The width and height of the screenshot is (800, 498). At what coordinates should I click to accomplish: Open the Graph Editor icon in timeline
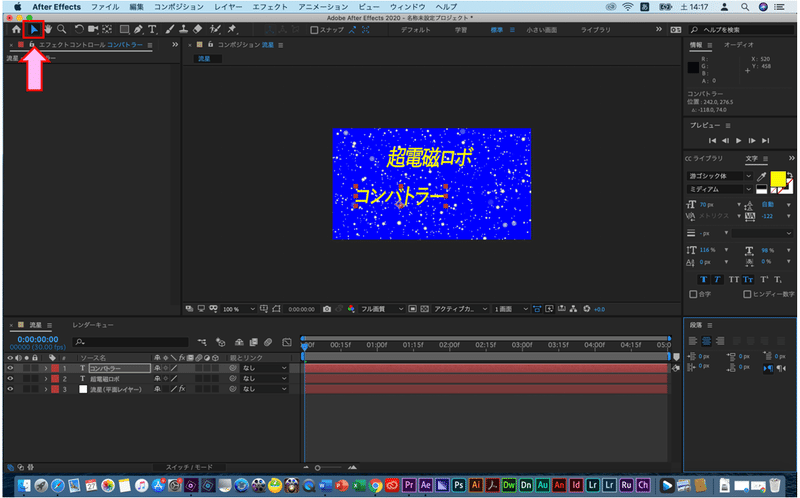[x=287, y=342]
